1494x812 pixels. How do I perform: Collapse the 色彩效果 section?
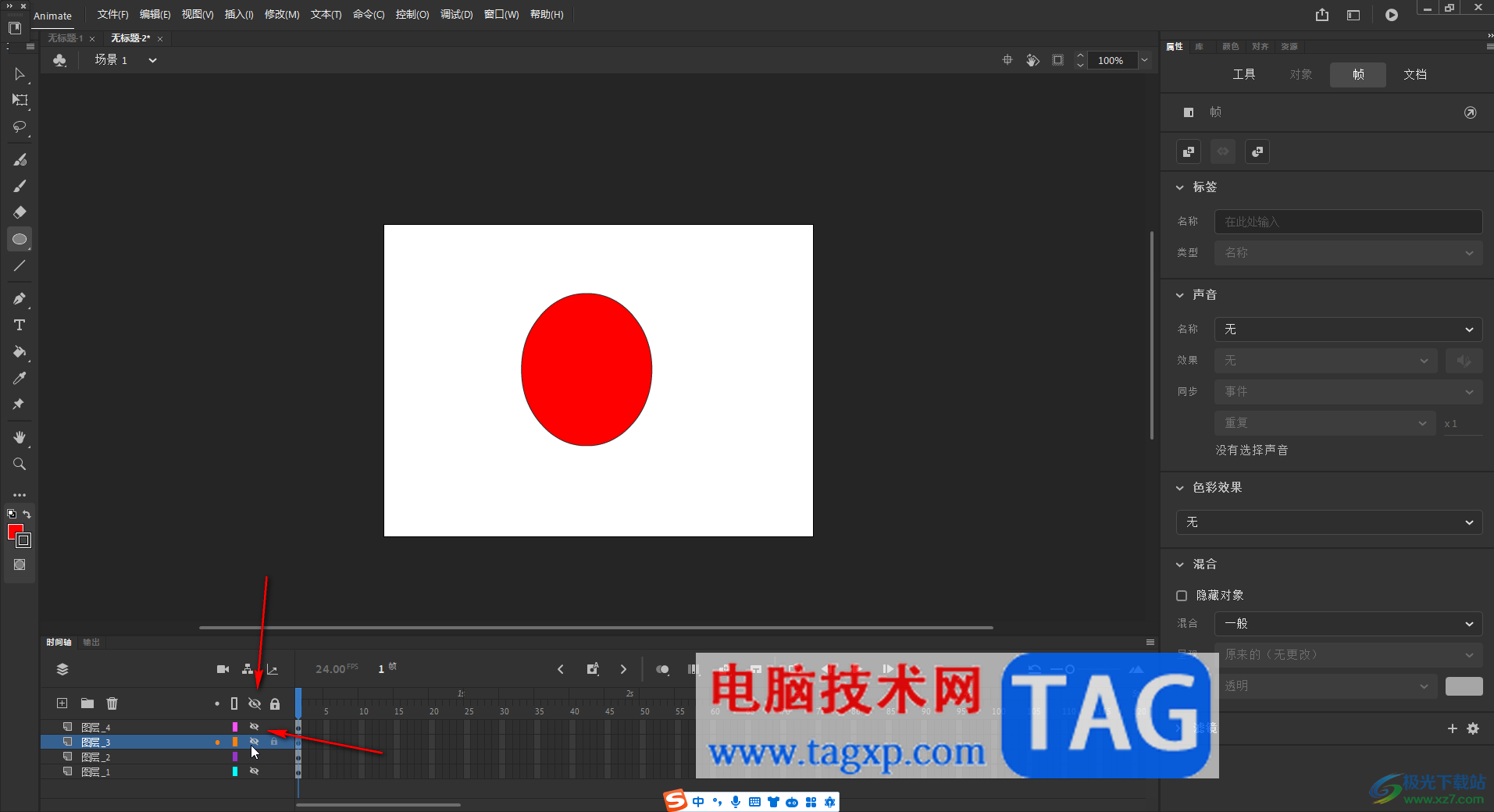(1180, 488)
